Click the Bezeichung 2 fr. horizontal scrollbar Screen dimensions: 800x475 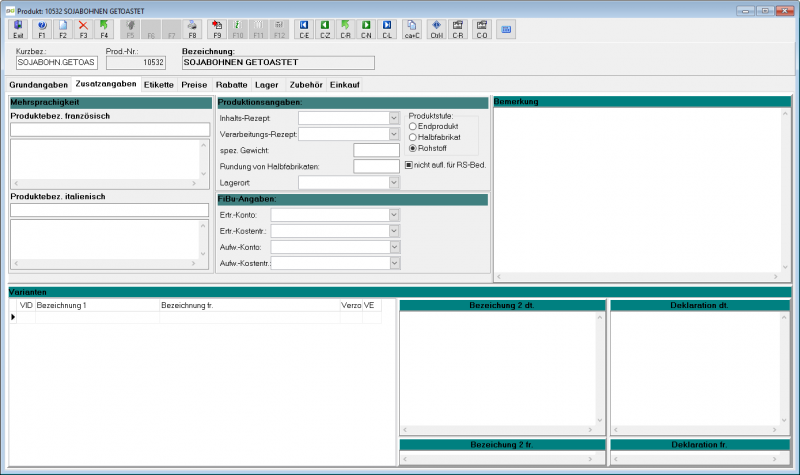497,459
